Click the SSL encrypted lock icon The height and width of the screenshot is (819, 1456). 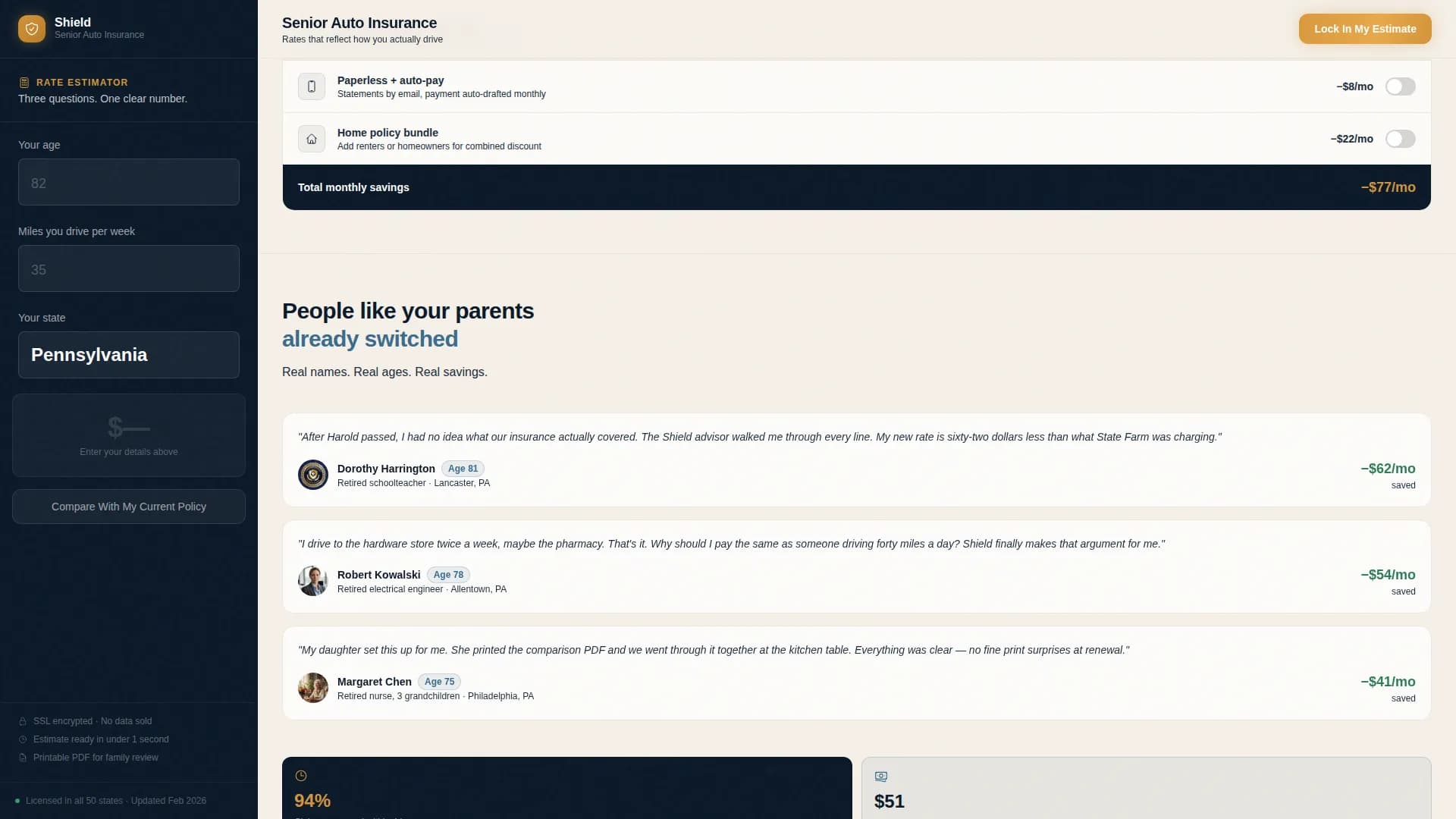[23, 721]
